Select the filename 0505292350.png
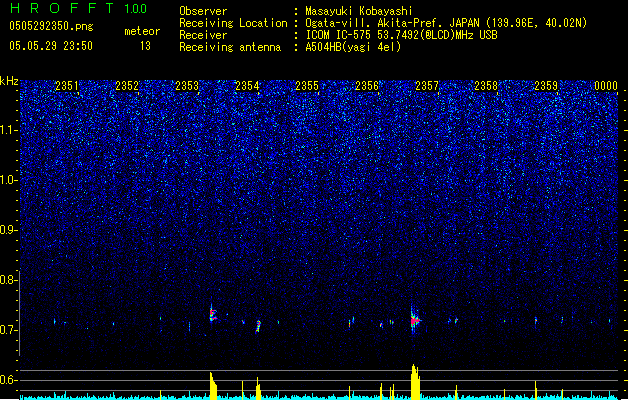629x400 pixels. 51,26
